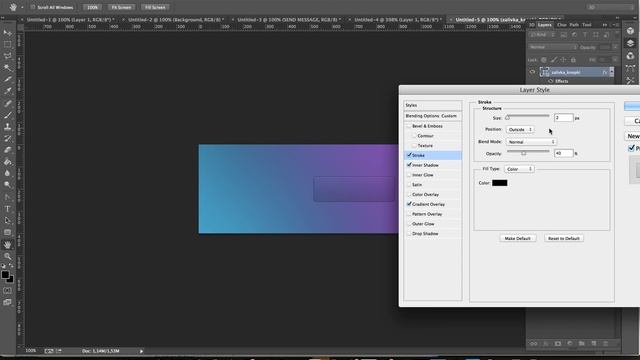640x360 pixels.
Task: Select the Lasso tool
Action: [x=7, y=56]
